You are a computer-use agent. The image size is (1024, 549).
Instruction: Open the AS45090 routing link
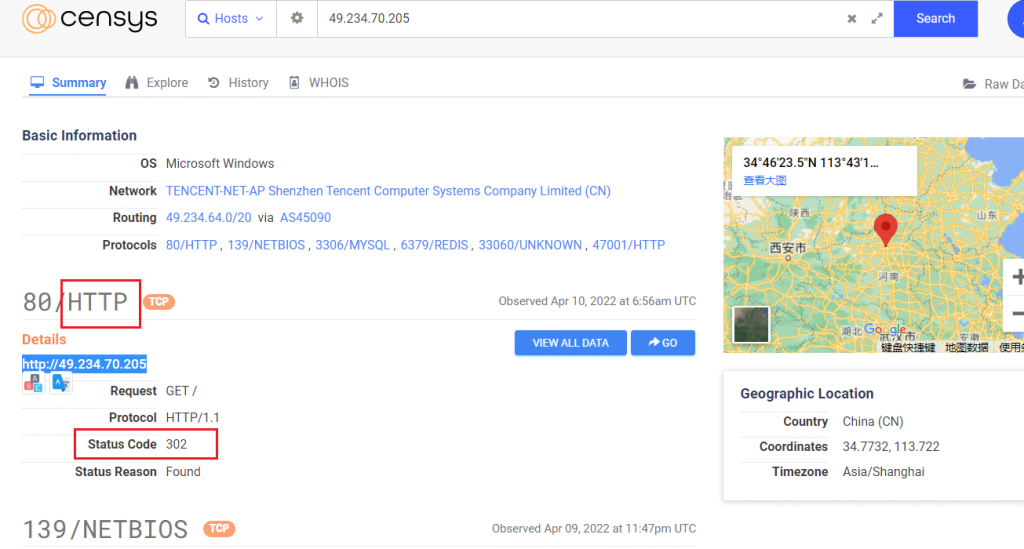pyautogui.click(x=305, y=218)
